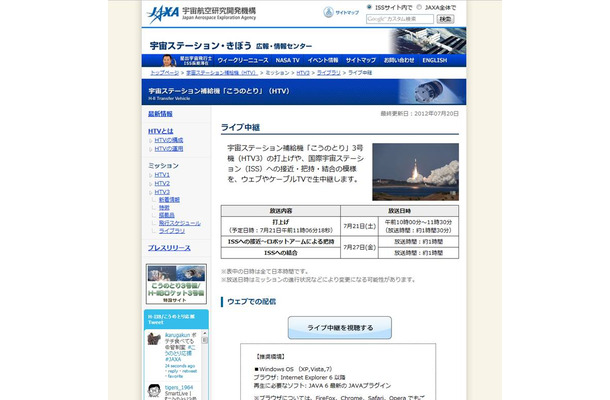The height and width of the screenshot is (400, 610).
Task: Open サイトマップ in the blue navigation bar
Action: point(361,60)
